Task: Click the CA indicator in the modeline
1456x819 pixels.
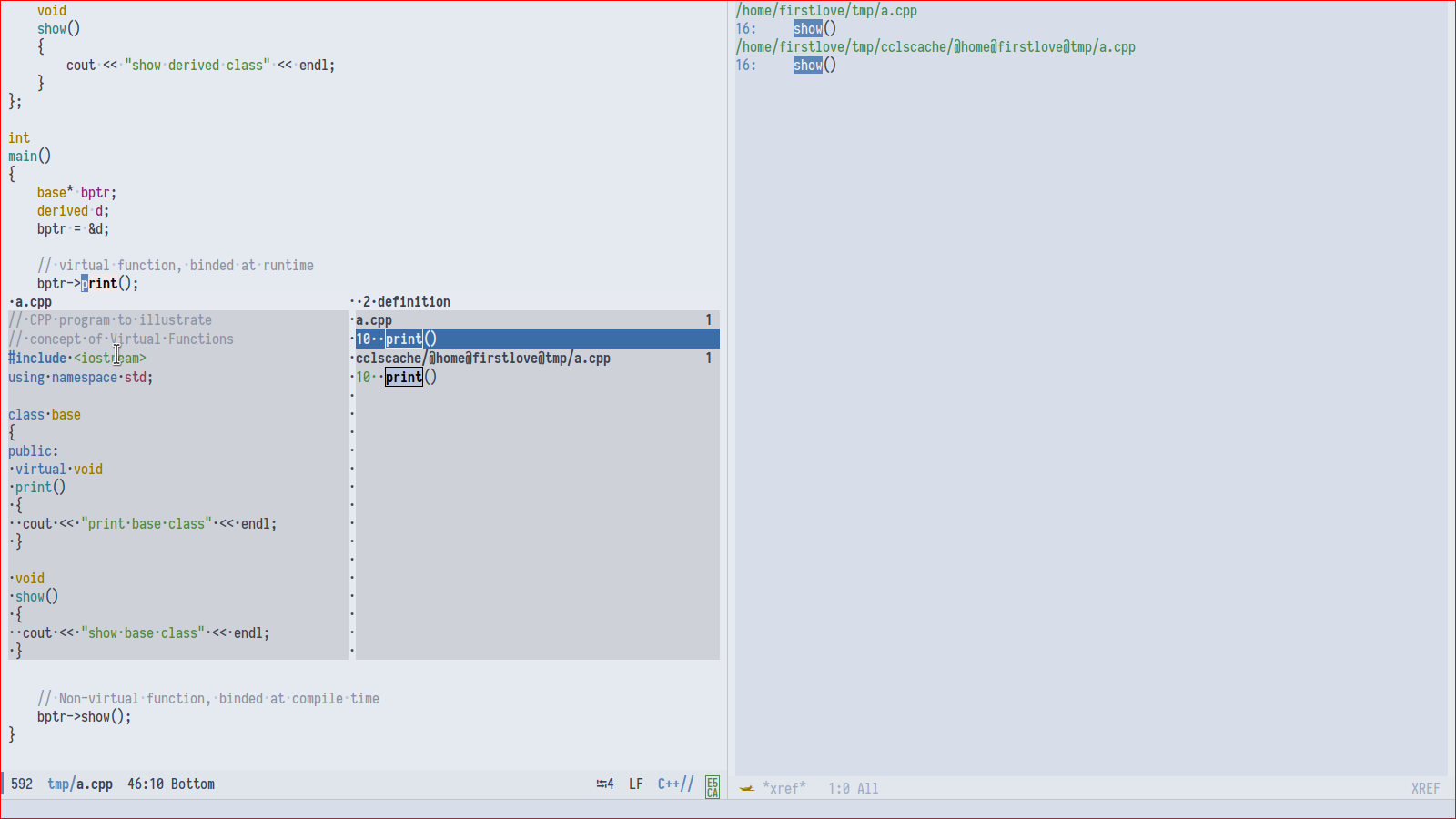Action: pos(712,790)
